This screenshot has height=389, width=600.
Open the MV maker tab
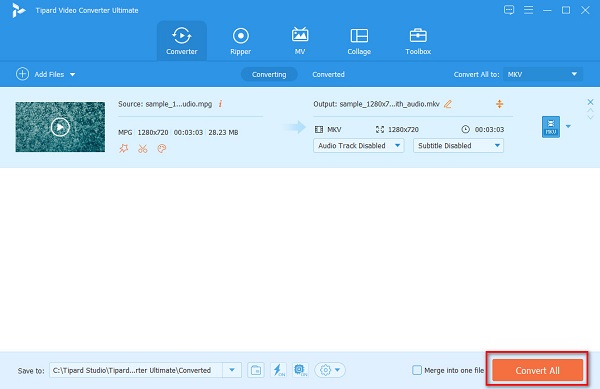pos(300,41)
